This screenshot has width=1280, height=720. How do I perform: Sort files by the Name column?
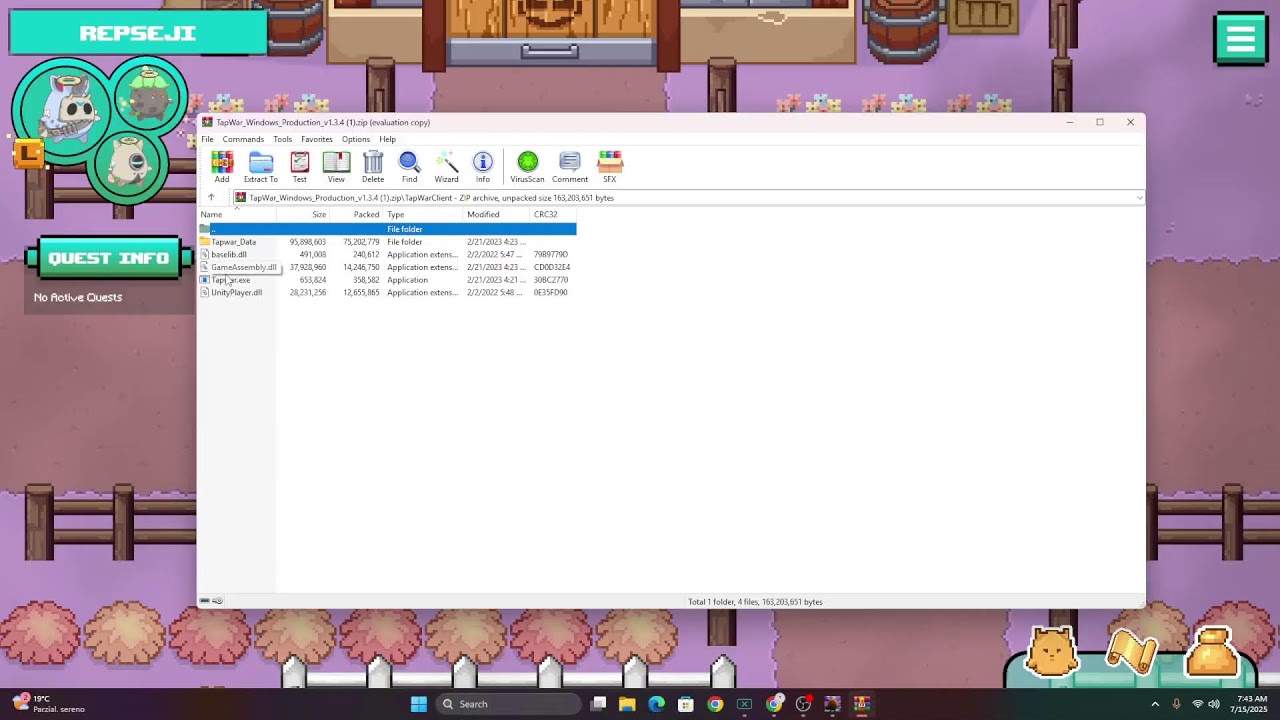click(237, 215)
